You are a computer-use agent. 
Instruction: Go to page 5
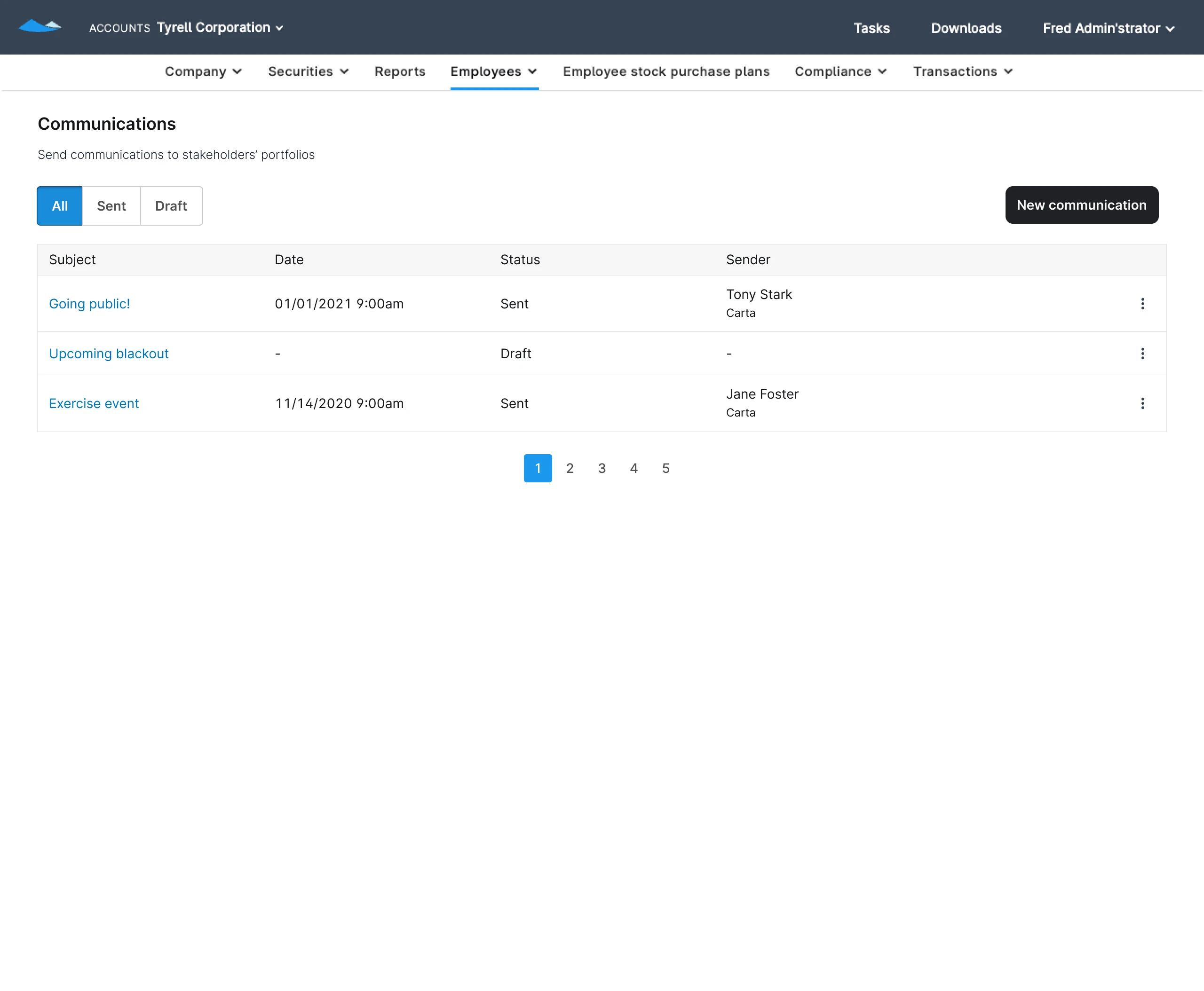click(665, 468)
